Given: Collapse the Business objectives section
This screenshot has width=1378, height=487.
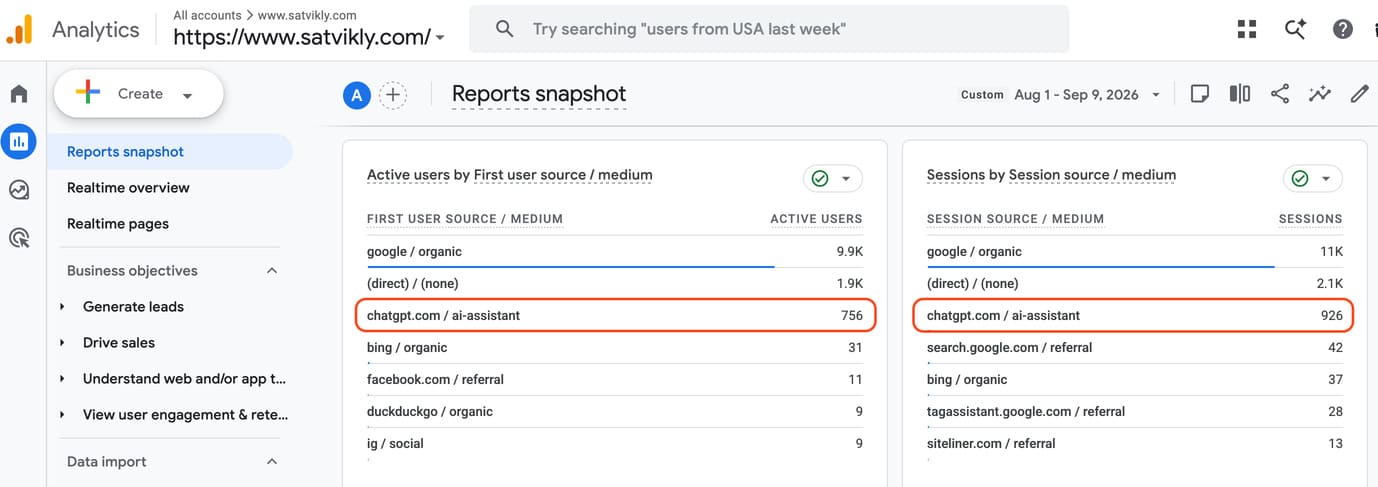Looking at the screenshot, I should coord(271,270).
